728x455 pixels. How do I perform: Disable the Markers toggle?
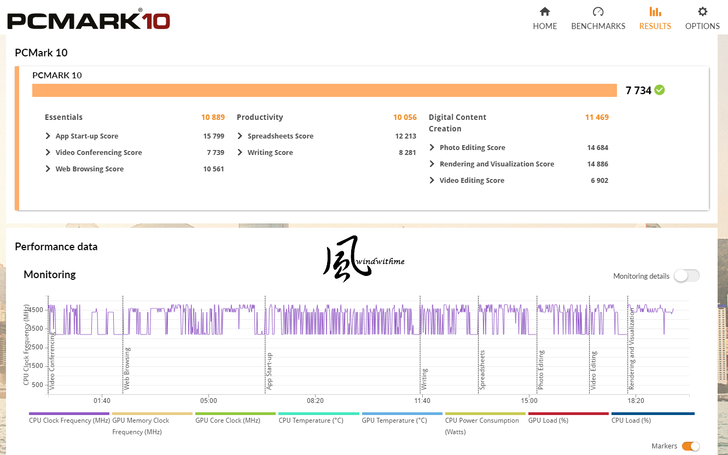click(x=690, y=446)
